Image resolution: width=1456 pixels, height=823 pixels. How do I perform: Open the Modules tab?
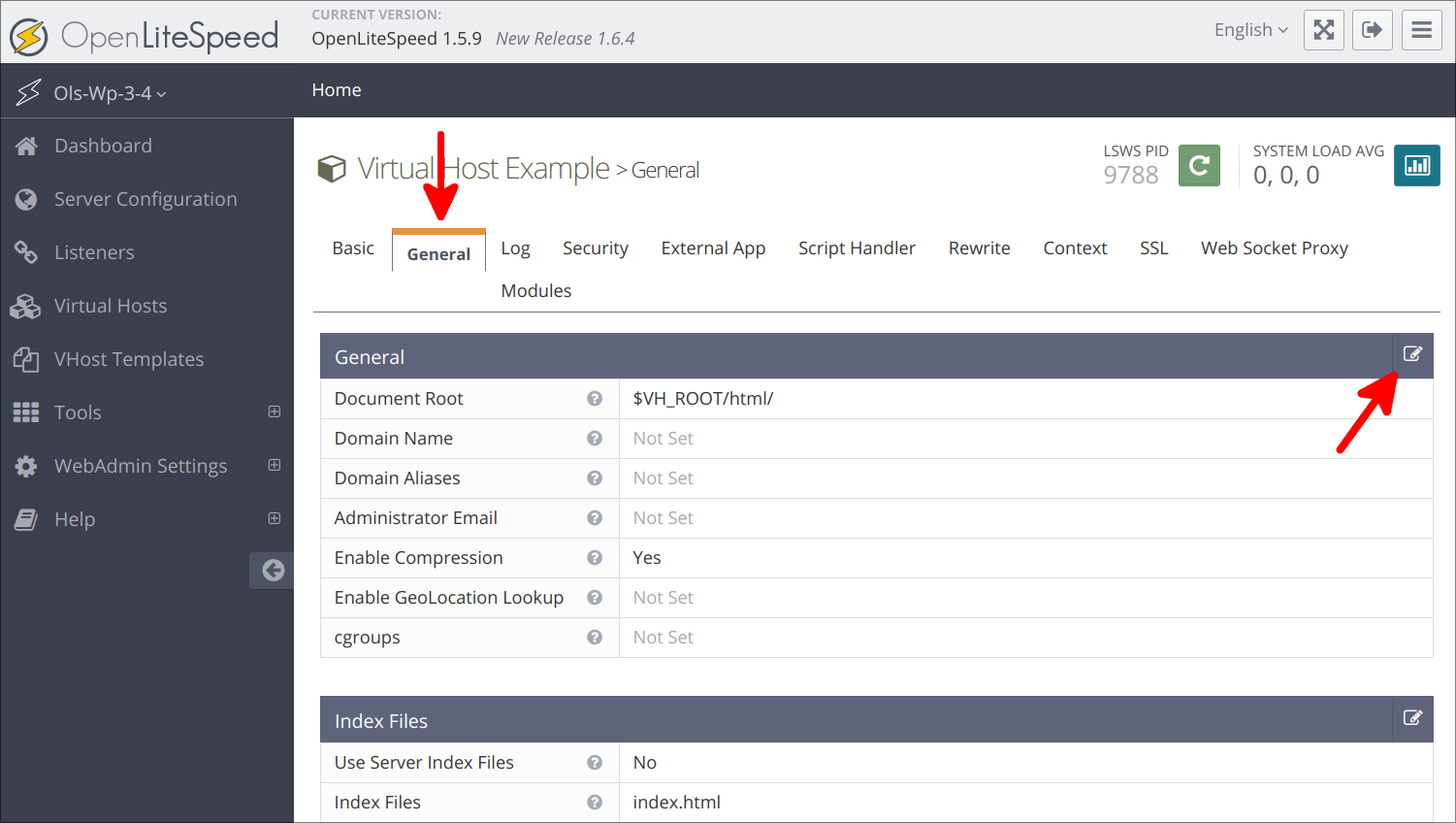pyautogui.click(x=535, y=291)
